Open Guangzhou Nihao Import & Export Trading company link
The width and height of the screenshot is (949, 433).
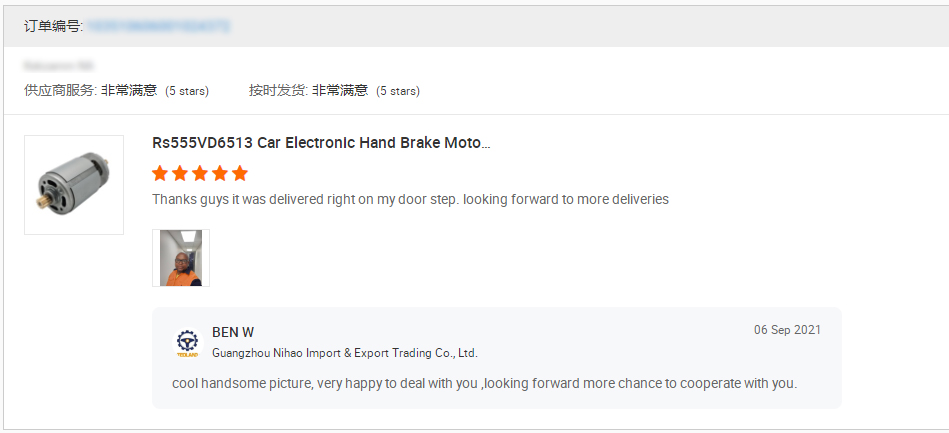click(x=345, y=353)
